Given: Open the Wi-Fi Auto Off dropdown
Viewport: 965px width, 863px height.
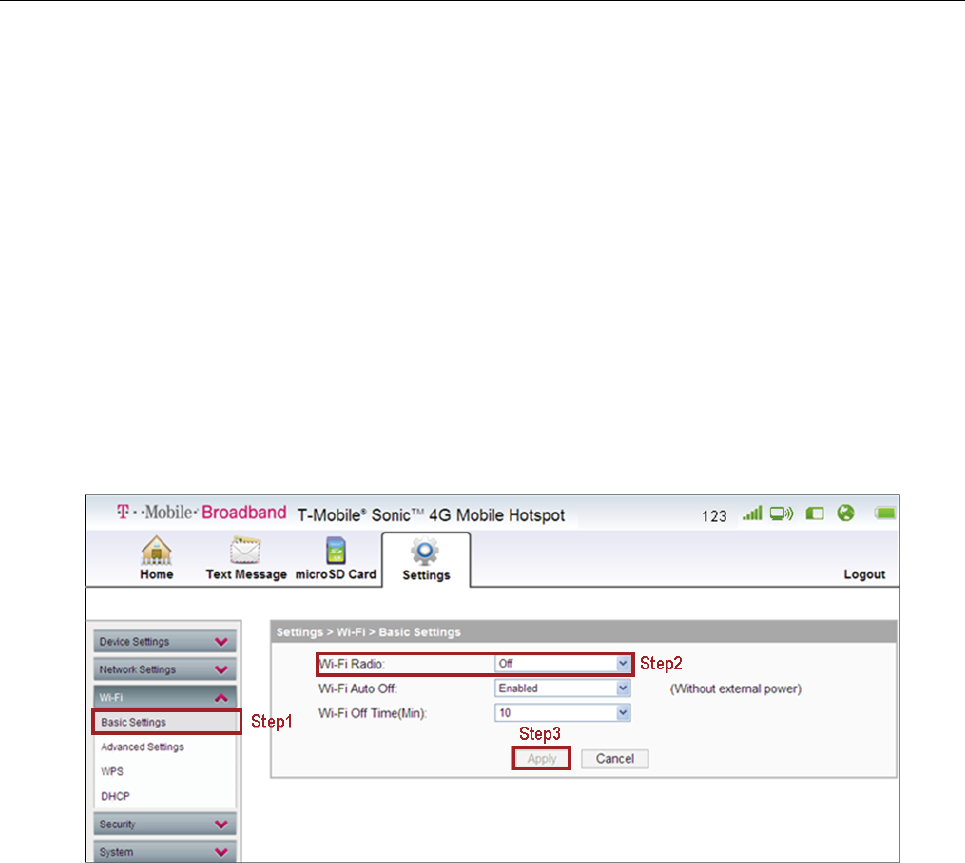Looking at the screenshot, I should pos(562,688).
